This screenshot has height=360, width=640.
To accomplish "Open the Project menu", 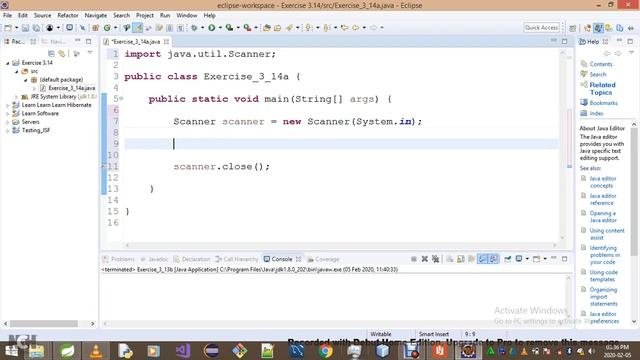I will pos(145,15).
